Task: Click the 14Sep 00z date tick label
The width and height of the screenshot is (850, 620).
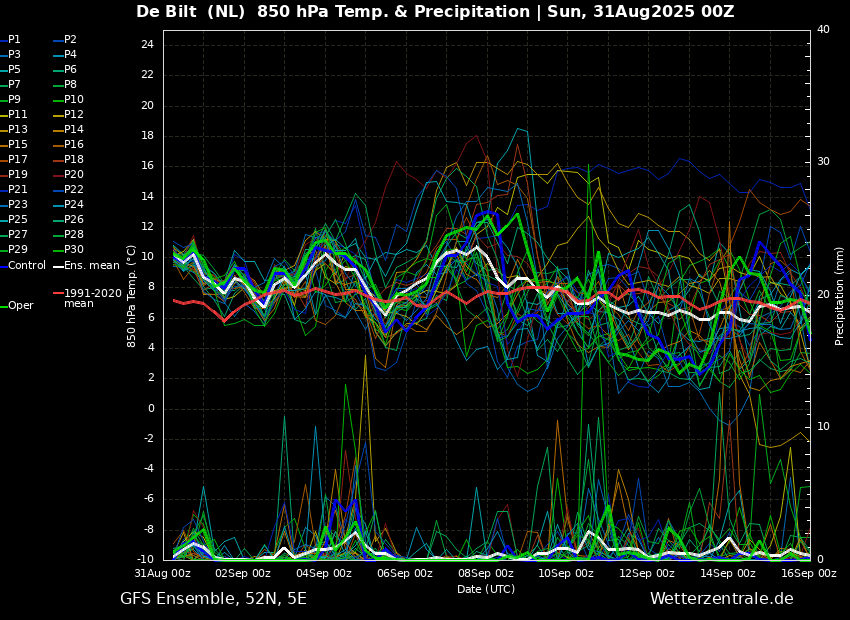Action: [728, 574]
